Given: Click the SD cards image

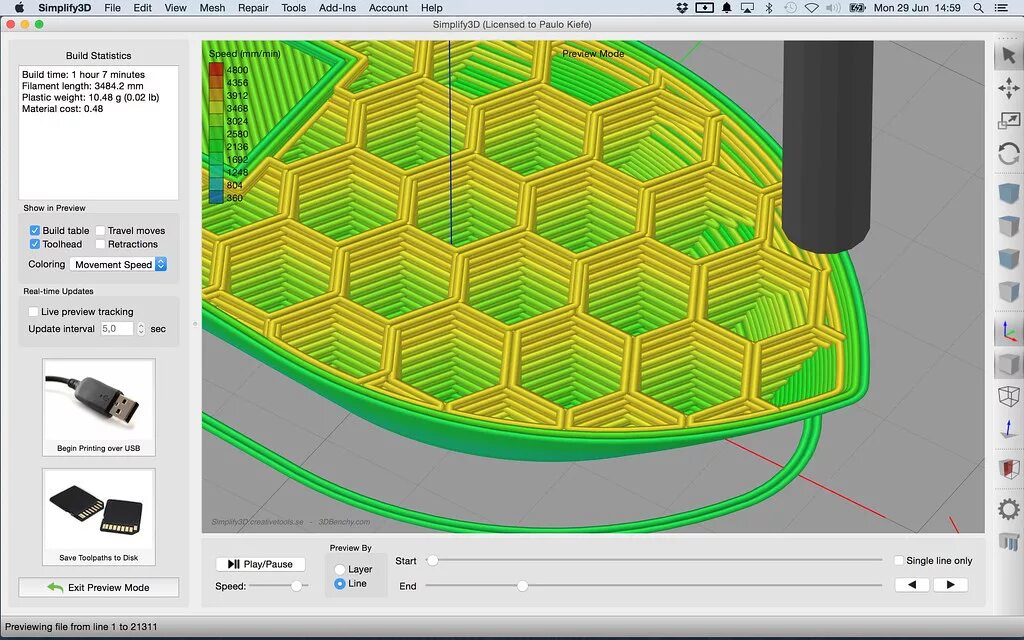Looking at the screenshot, I should pos(99,511).
